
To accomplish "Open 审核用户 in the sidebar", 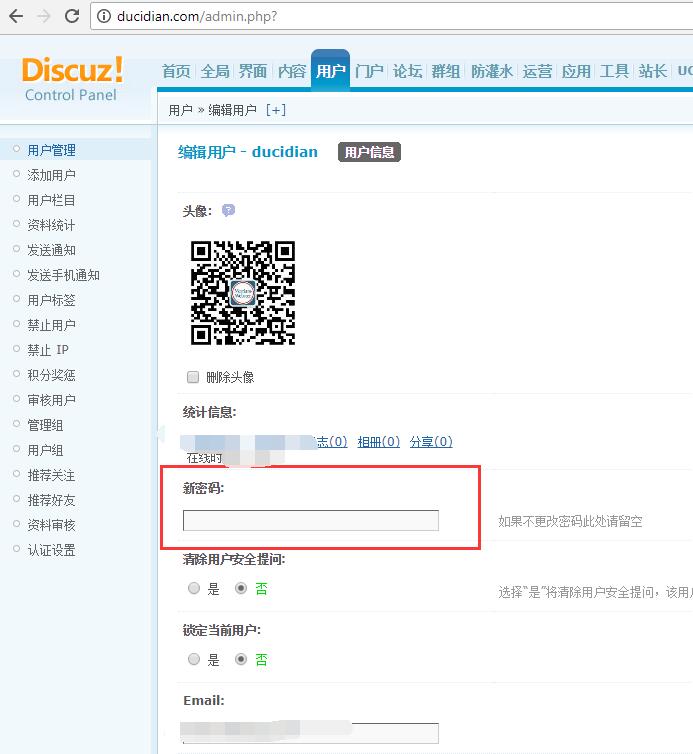I will point(51,400).
